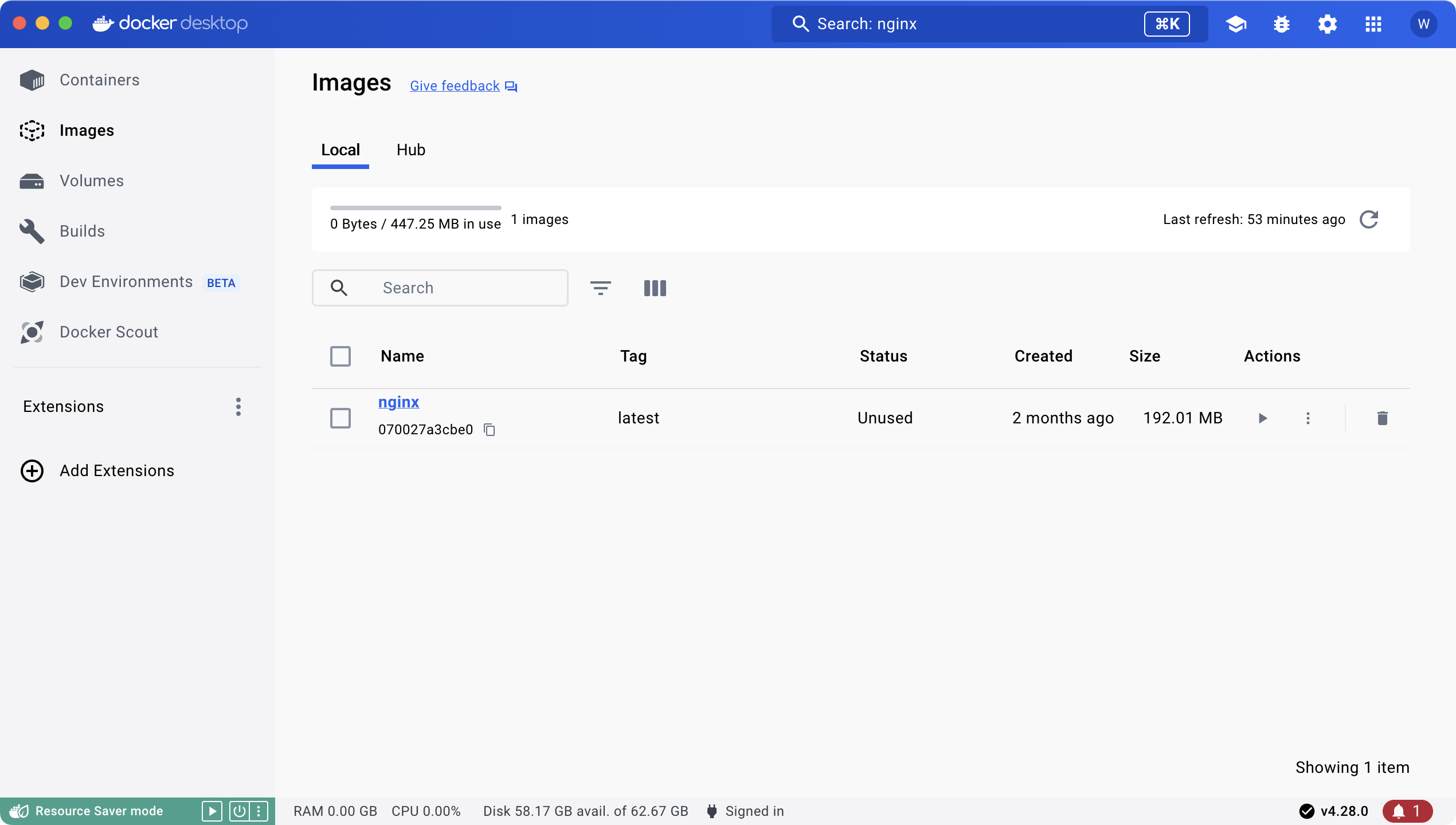Refresh the images list
This screenshot has height=825, width=1456.
1369,219
